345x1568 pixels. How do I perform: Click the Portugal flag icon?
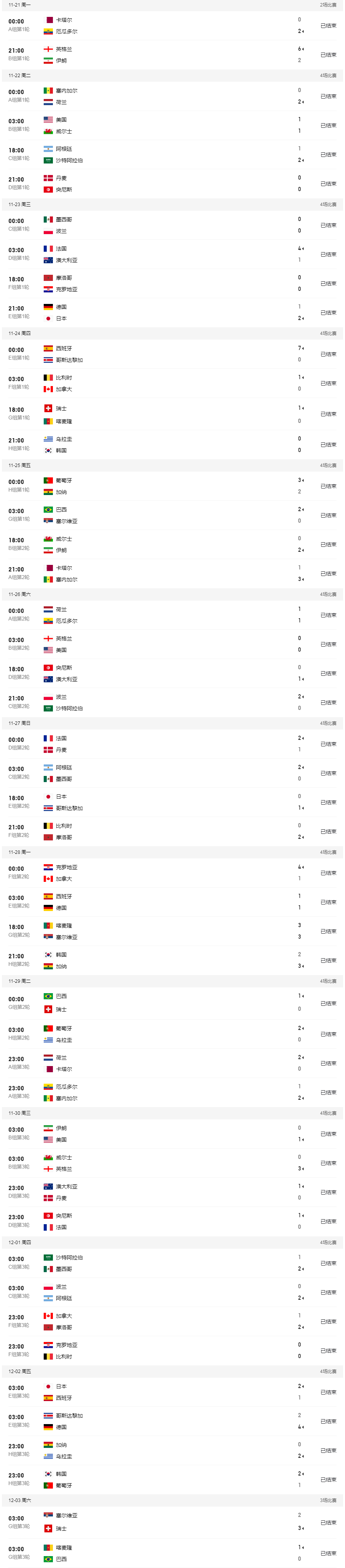click(x=48, y=480)
